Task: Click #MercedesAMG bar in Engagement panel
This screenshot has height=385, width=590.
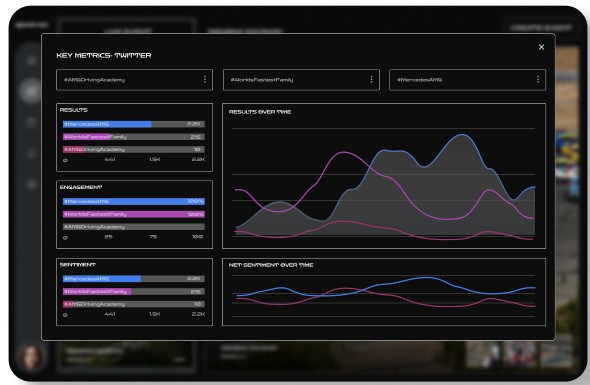Action: [x=134, y=201]
